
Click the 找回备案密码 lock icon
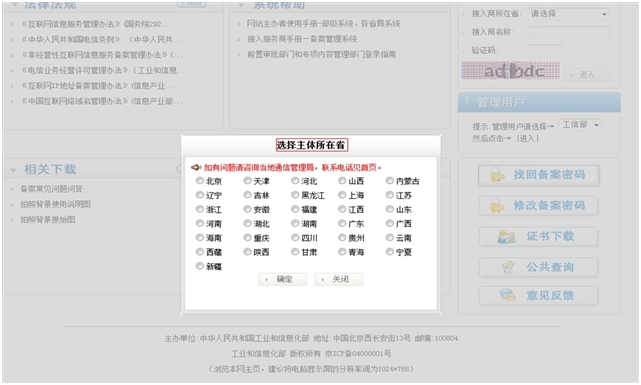[x=497, y=175]
